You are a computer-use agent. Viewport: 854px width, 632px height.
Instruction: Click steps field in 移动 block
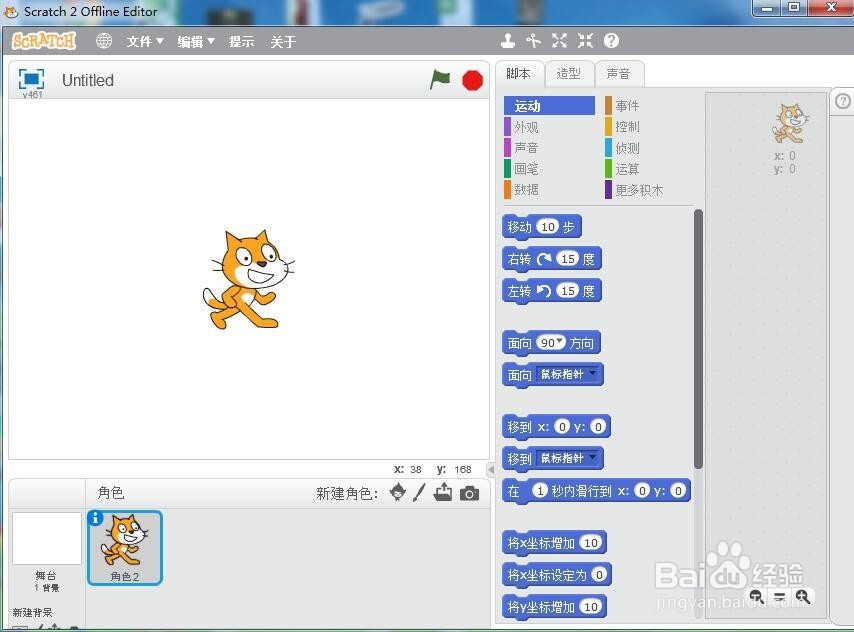[x=548, y=227]
